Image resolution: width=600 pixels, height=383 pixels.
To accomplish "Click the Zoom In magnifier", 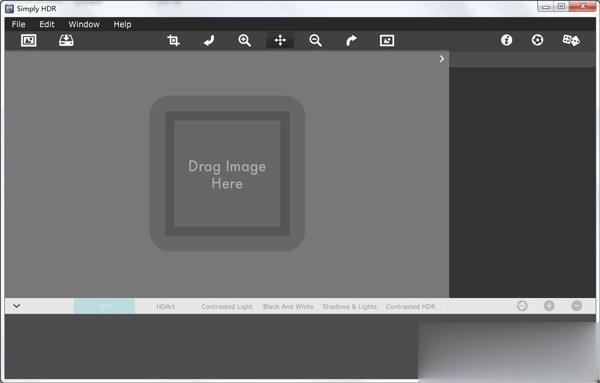I will pyautogui.click(x=245, y=40).
